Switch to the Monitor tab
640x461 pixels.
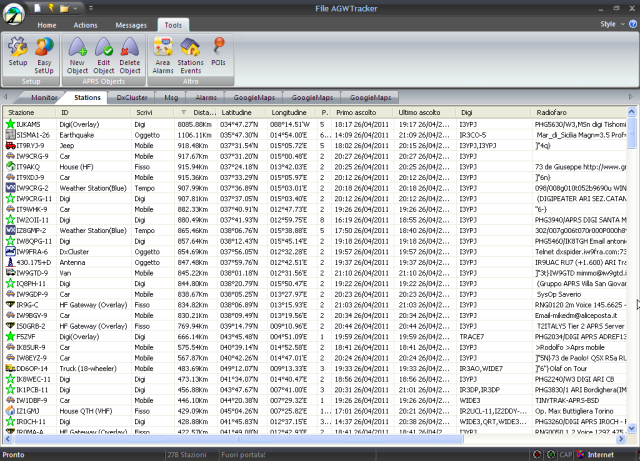44,98
